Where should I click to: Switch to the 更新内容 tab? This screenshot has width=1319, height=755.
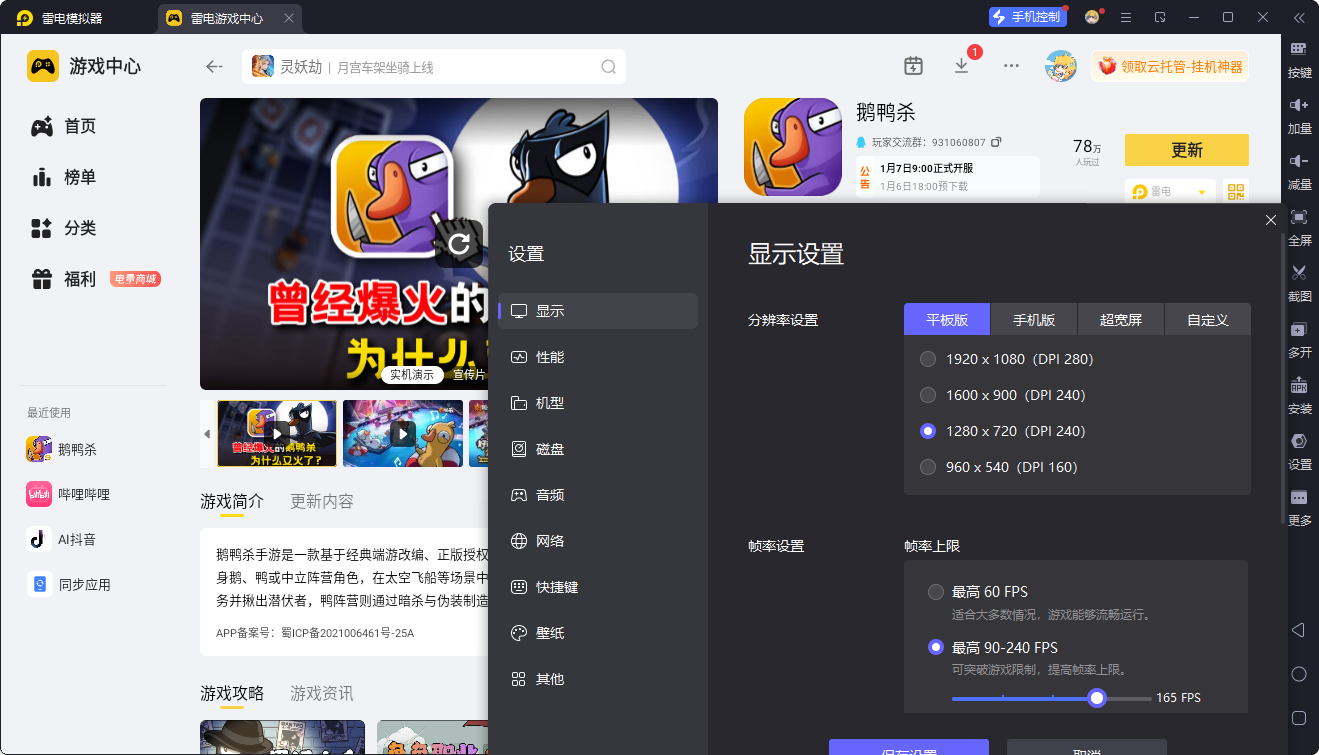(322, 501)
